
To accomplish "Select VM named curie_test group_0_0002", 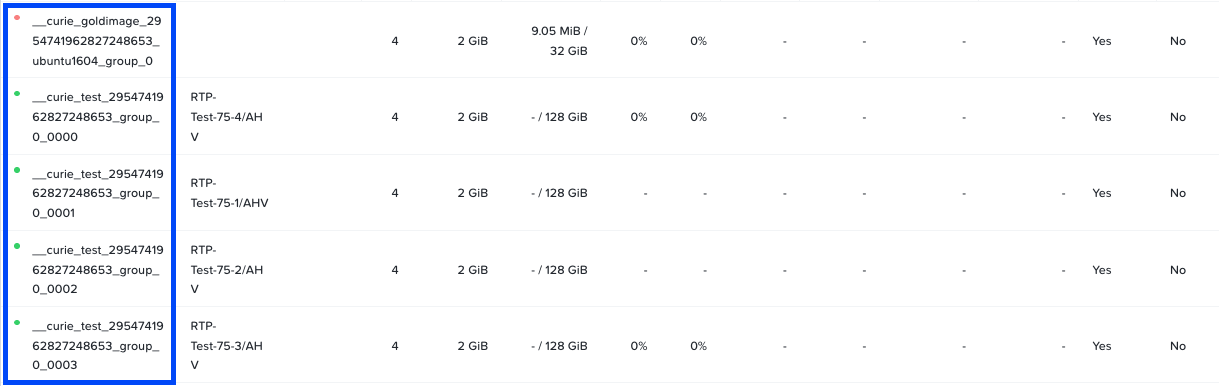I will pos(97,269).
